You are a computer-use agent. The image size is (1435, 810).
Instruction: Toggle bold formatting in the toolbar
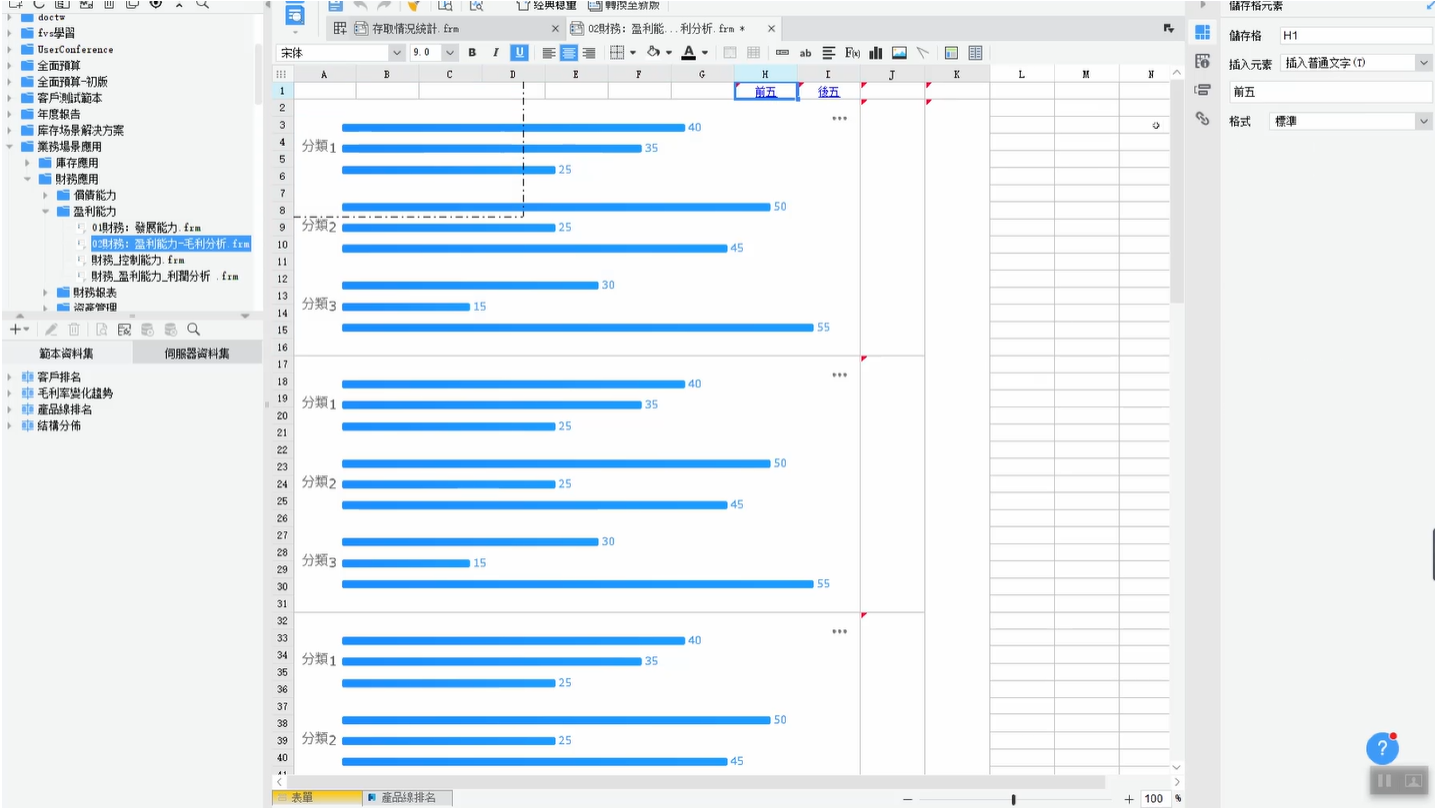472,53
